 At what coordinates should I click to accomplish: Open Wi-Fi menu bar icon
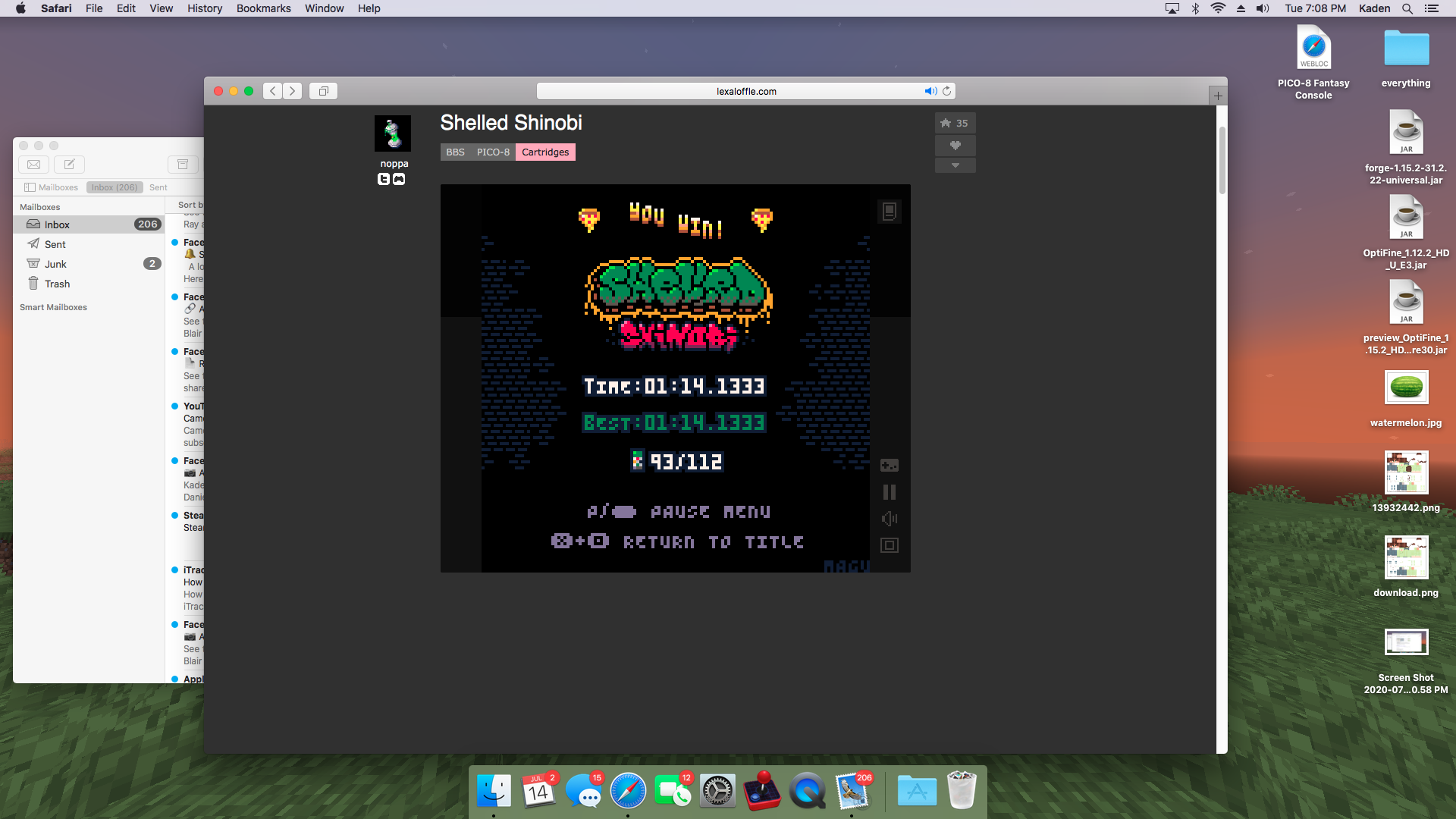[1218, 8]
